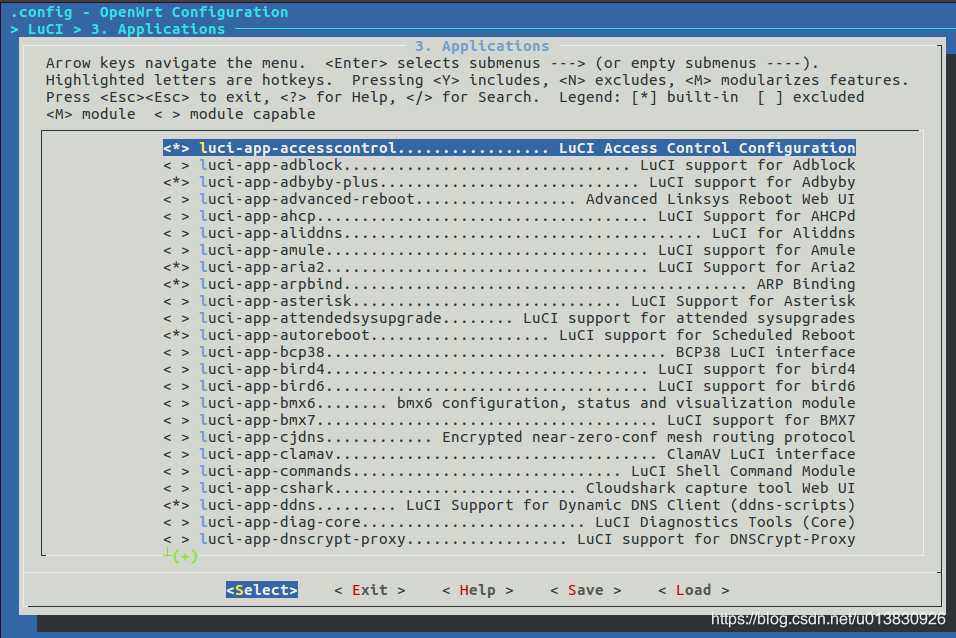Toggle the luci-app-adblock selection marker
Image resolution: width=956 pixels, height=638 pixels.
coord(176,165)
